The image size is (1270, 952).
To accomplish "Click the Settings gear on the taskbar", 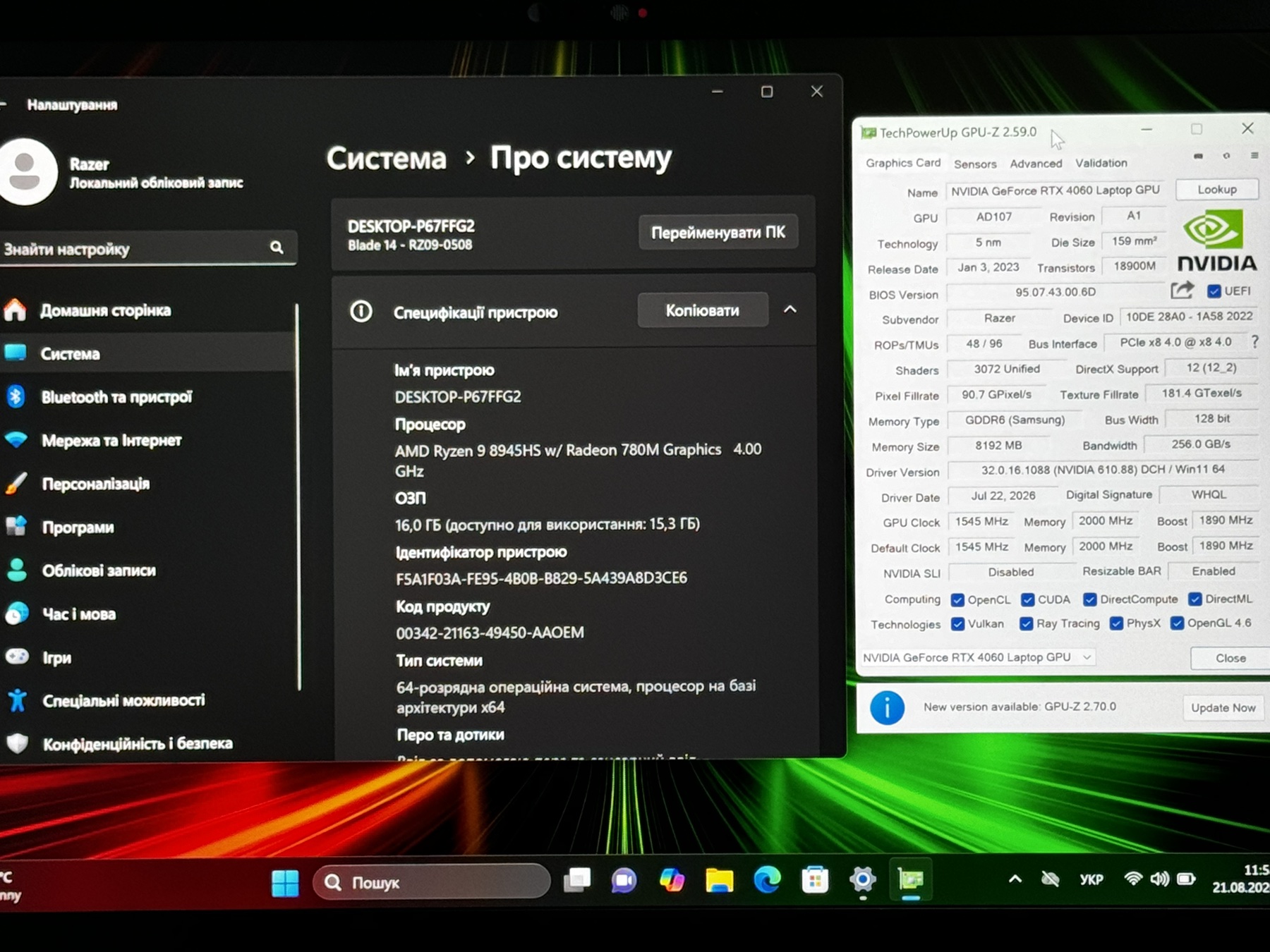I will [x=863, y=879].
